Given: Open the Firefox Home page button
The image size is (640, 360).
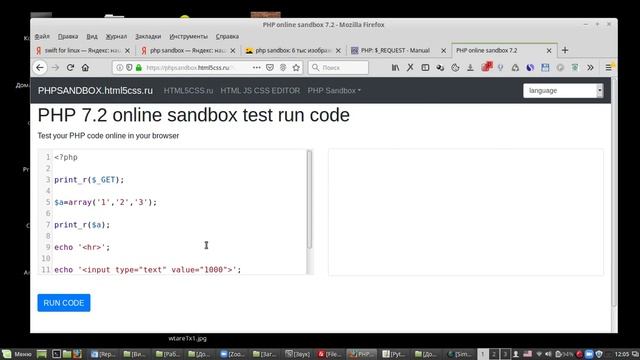Looking at the screenshot, I should pos(85,68).
